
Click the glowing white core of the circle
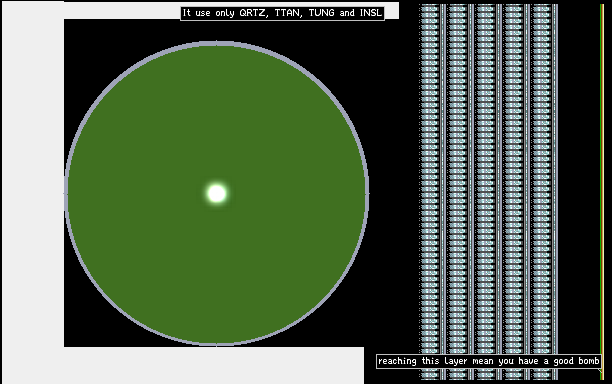217,193
